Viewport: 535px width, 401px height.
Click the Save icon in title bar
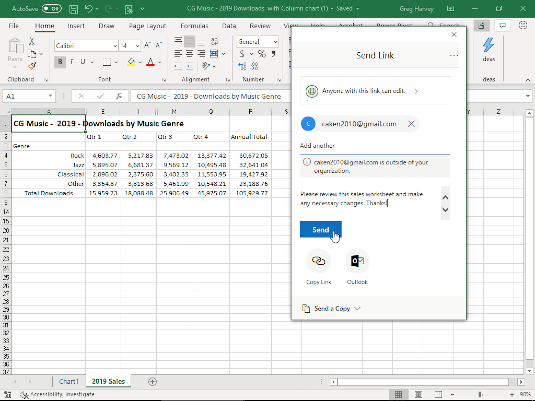[73, 9]
